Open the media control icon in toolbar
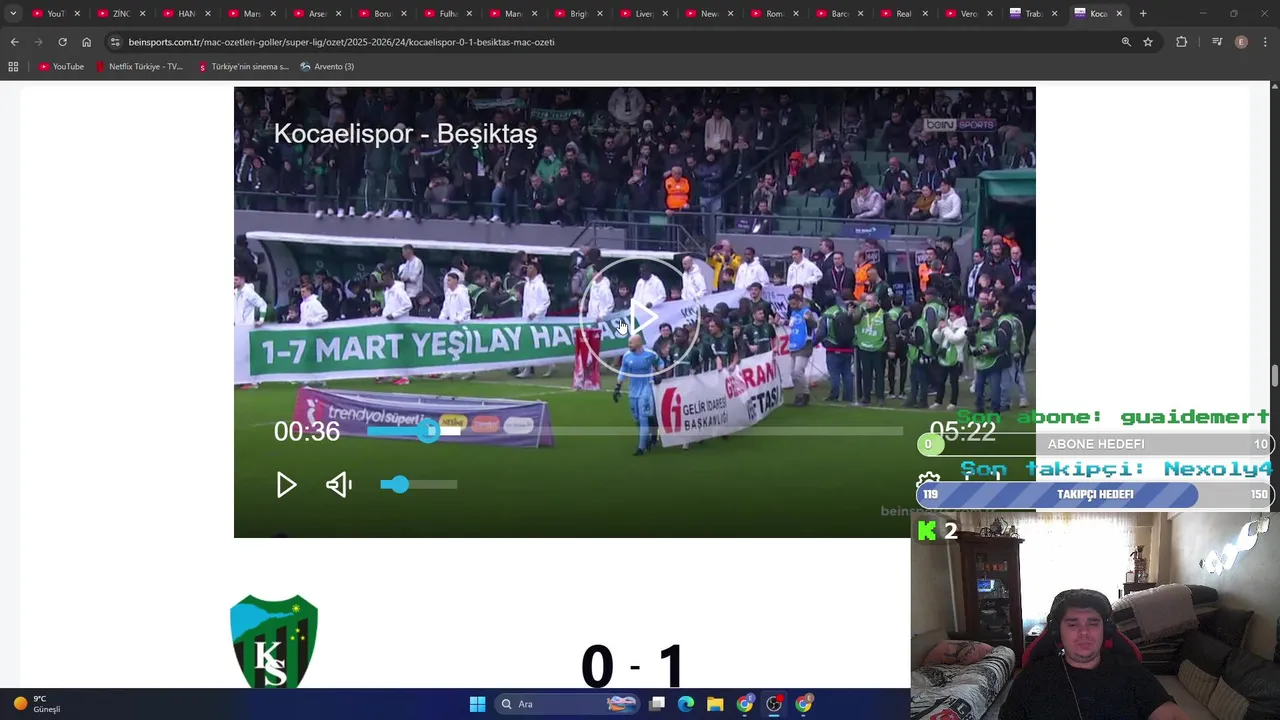 (1217, 42)
